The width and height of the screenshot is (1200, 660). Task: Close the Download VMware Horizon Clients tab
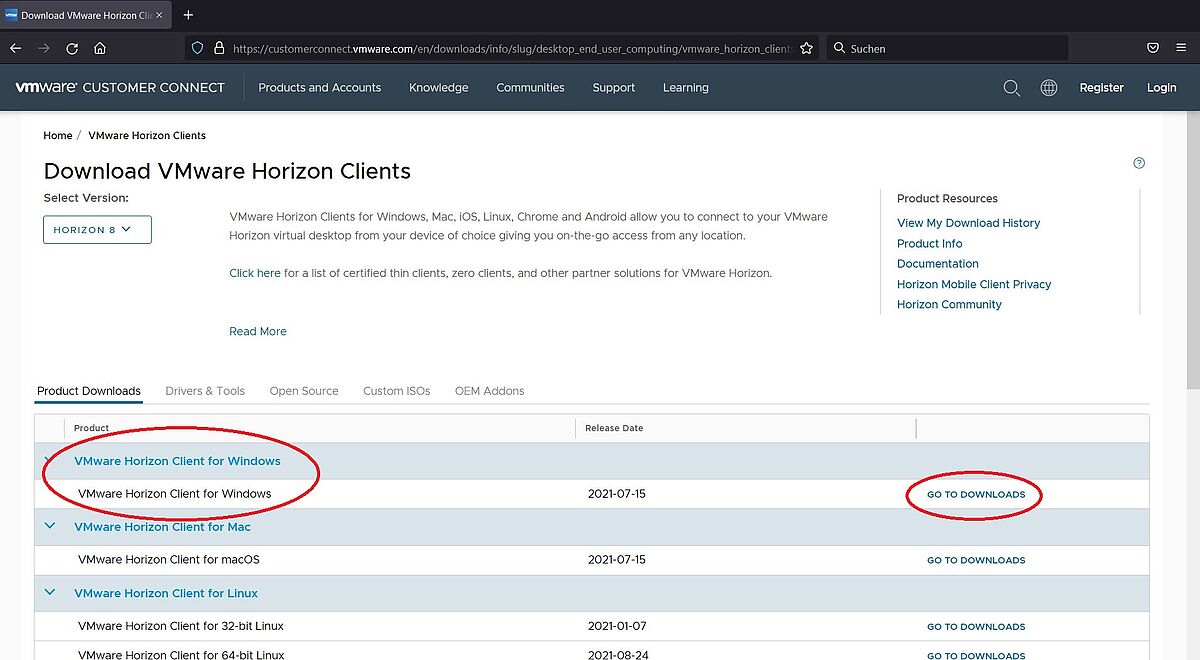click(159, 15)
